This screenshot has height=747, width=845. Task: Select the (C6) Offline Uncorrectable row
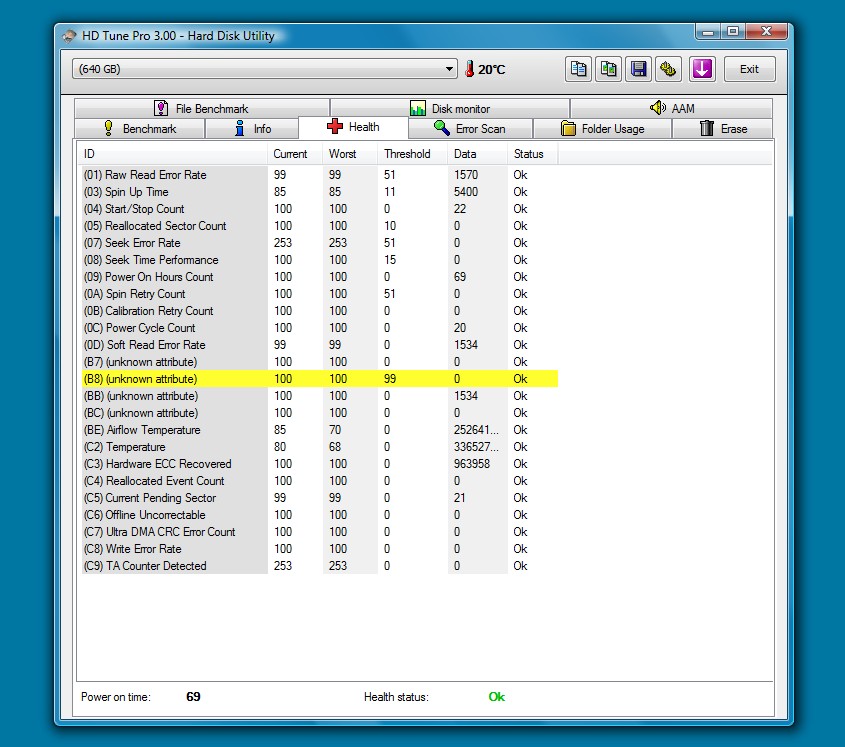(320, 515)
